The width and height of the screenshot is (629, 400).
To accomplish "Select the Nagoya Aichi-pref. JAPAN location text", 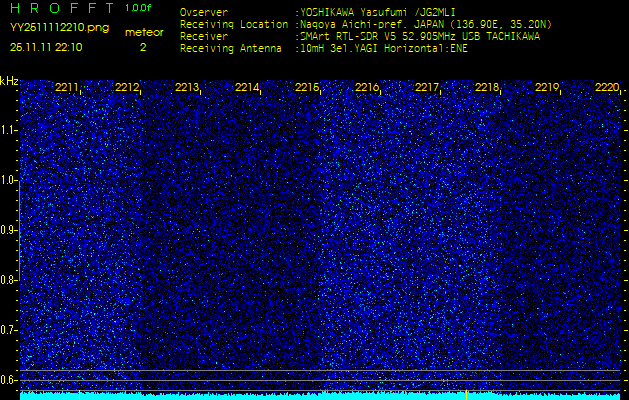I will pos(424,25).
